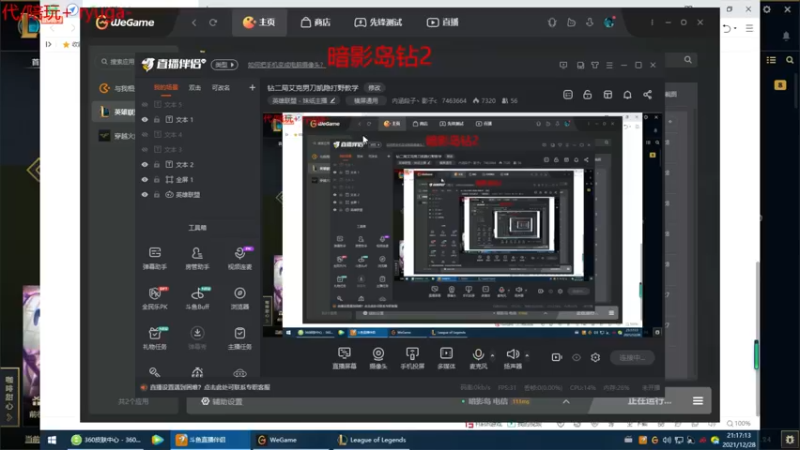The width and height of the screenshot is (800, 450).
Task: Show the hidden 文本 3 layer
Action: click(145, 149)
